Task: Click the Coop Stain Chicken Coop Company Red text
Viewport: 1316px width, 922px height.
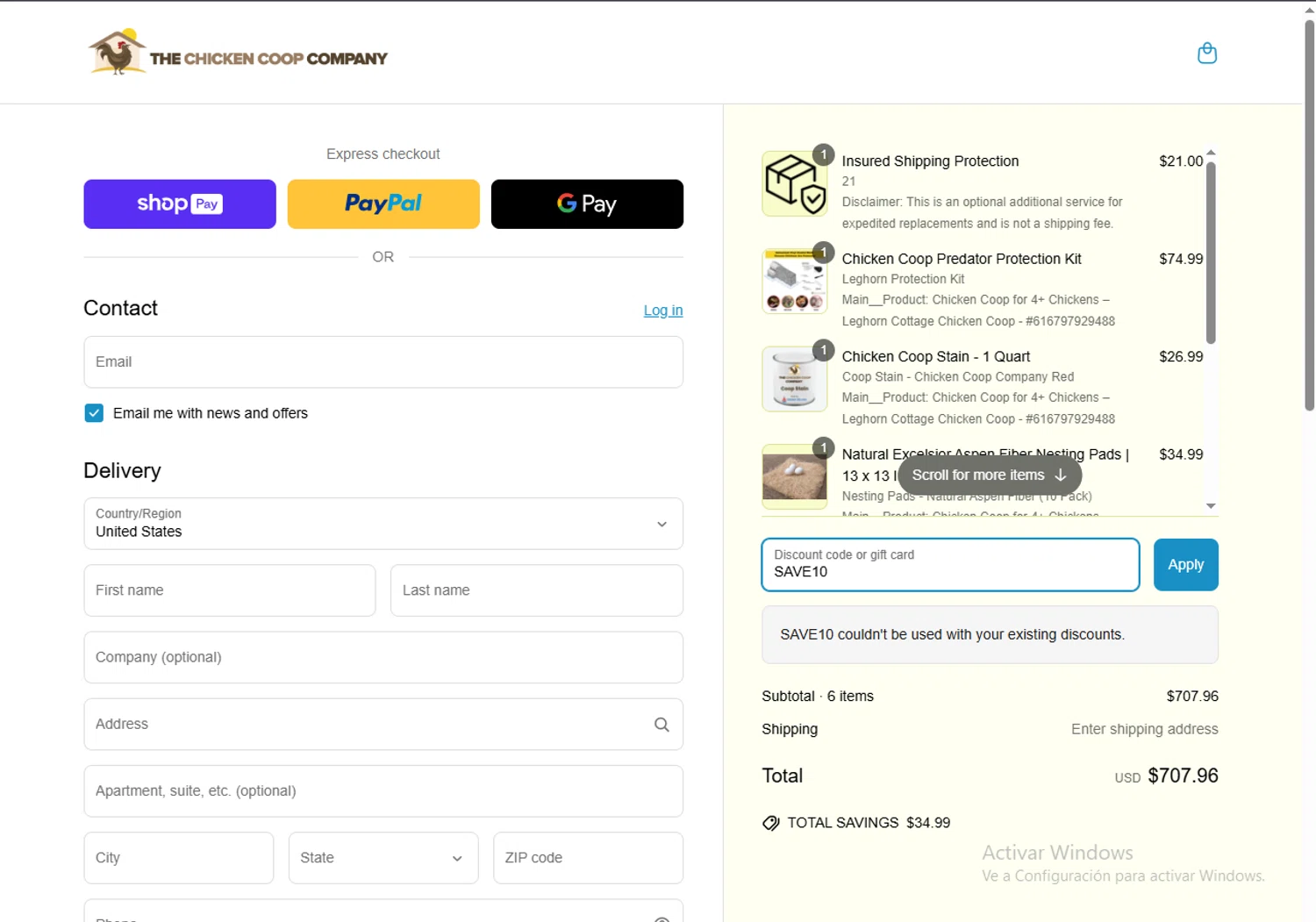Action: tap(957, 377)
